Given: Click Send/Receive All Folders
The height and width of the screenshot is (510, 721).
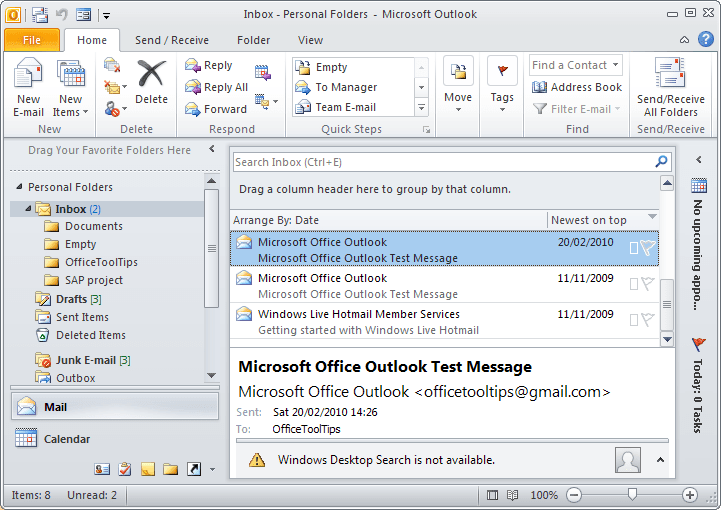Looking at the screenshot, I should pyautogui.click(x=670, y=87).
